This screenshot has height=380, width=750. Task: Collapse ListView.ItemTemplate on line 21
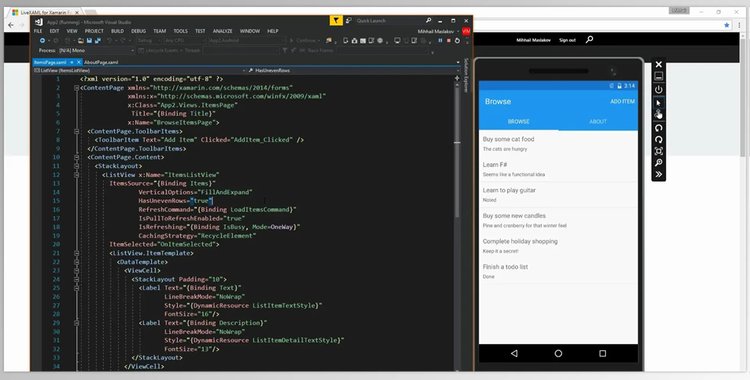tap(77, 253)
